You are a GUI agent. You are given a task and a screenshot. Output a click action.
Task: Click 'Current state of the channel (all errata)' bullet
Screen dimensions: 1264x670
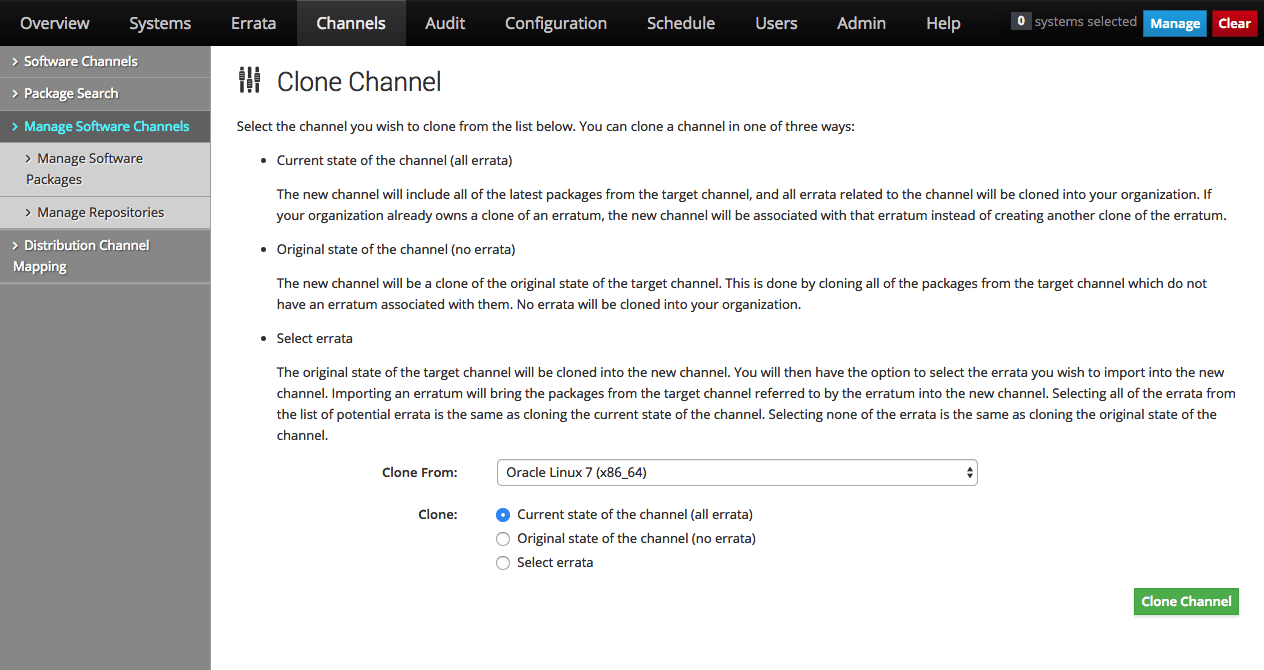click(395, 160)
